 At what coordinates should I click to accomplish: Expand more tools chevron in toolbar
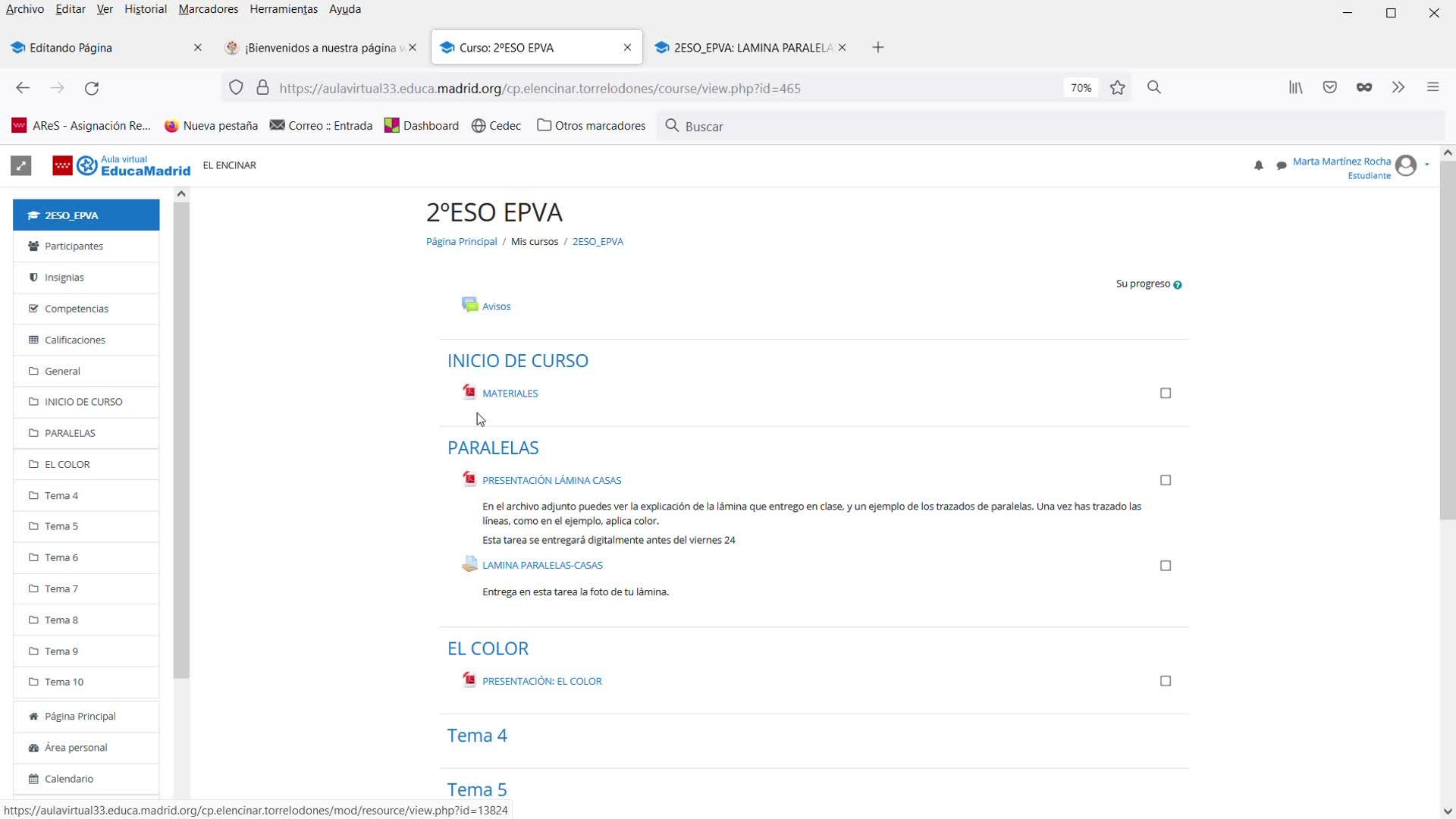tap(1398, 88)
